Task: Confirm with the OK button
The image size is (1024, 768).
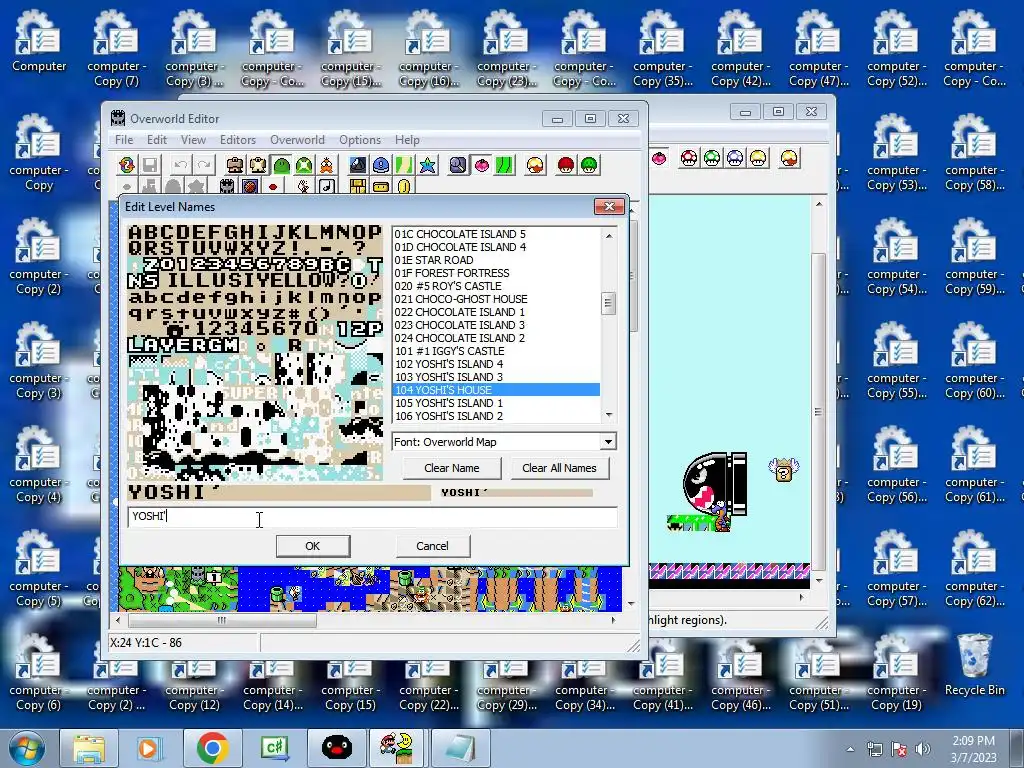Action: [313, 546]
